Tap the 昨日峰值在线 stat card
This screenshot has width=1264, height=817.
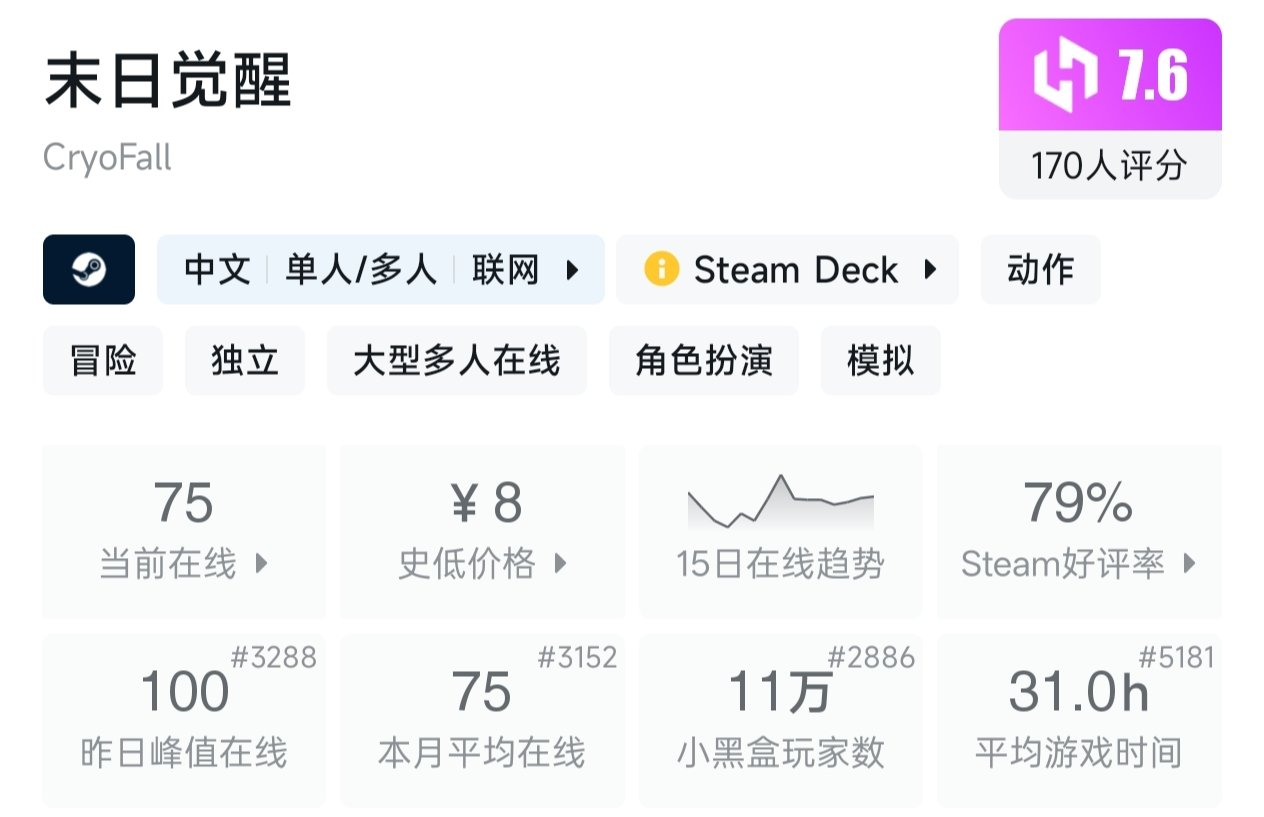[184, 720]
